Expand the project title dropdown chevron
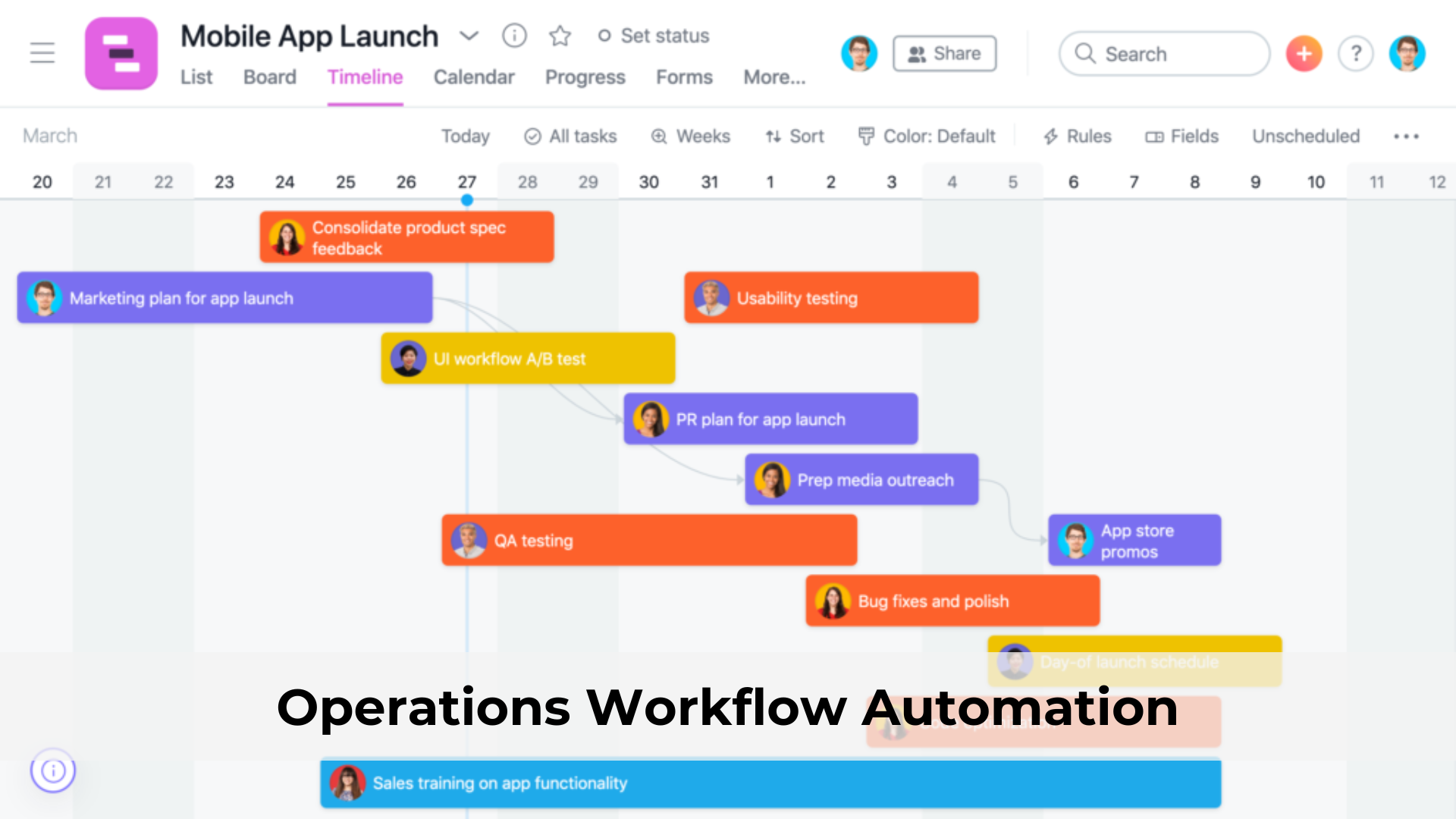 469,36
